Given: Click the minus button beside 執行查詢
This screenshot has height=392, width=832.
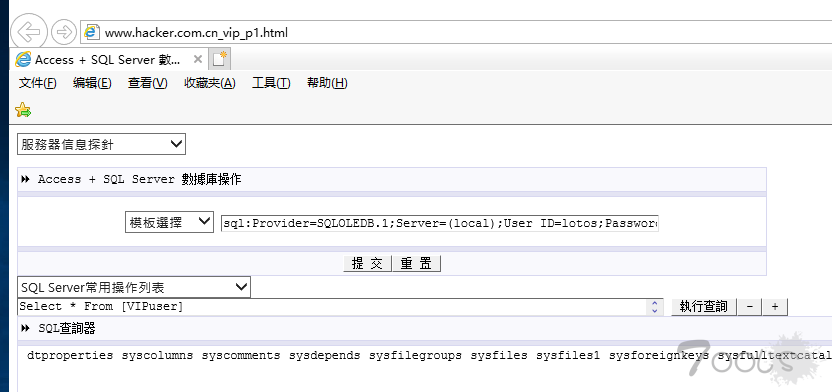Looking at the screenshot, I should (x=750, y=307).
